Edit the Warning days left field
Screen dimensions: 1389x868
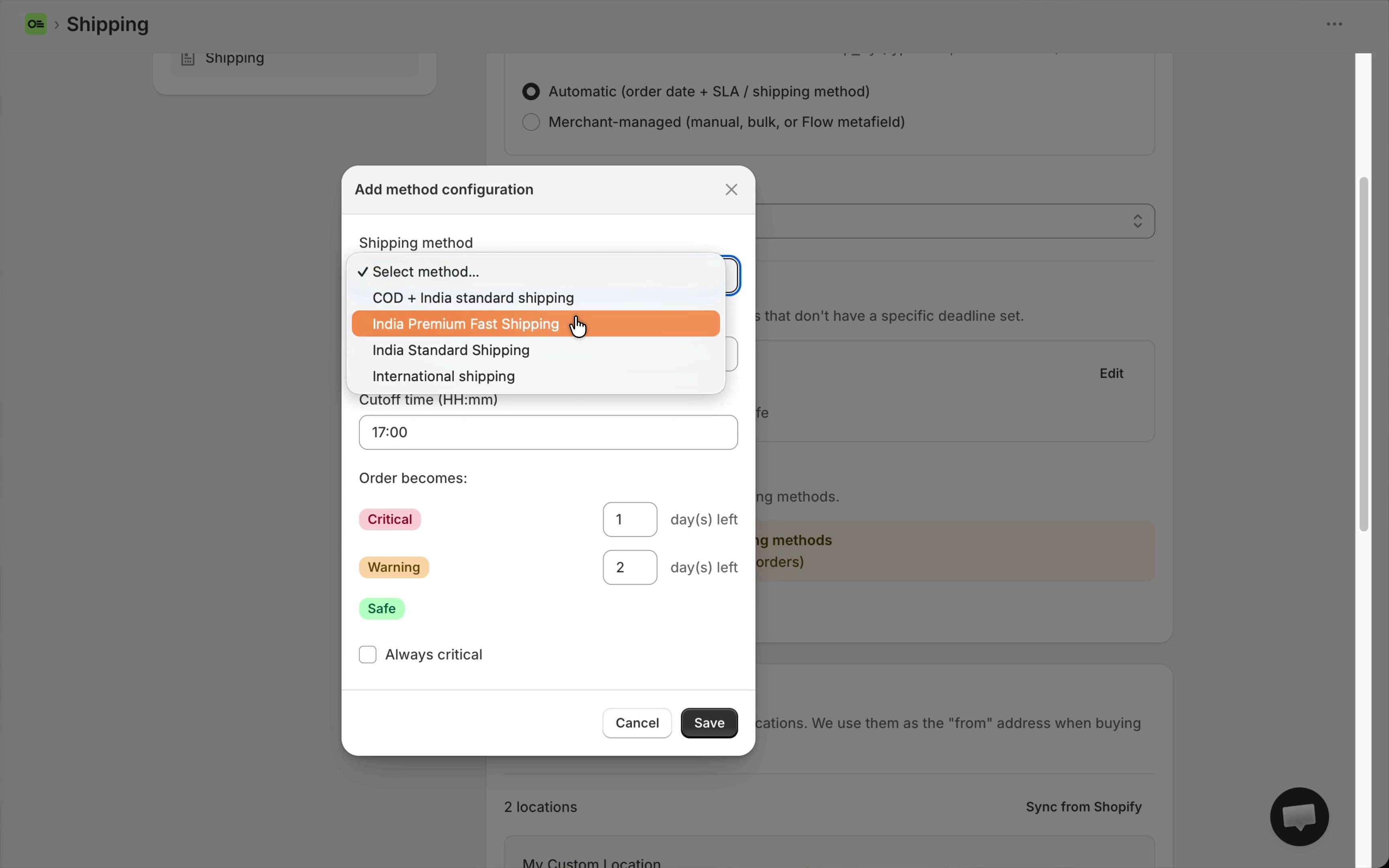click(630, 567)
